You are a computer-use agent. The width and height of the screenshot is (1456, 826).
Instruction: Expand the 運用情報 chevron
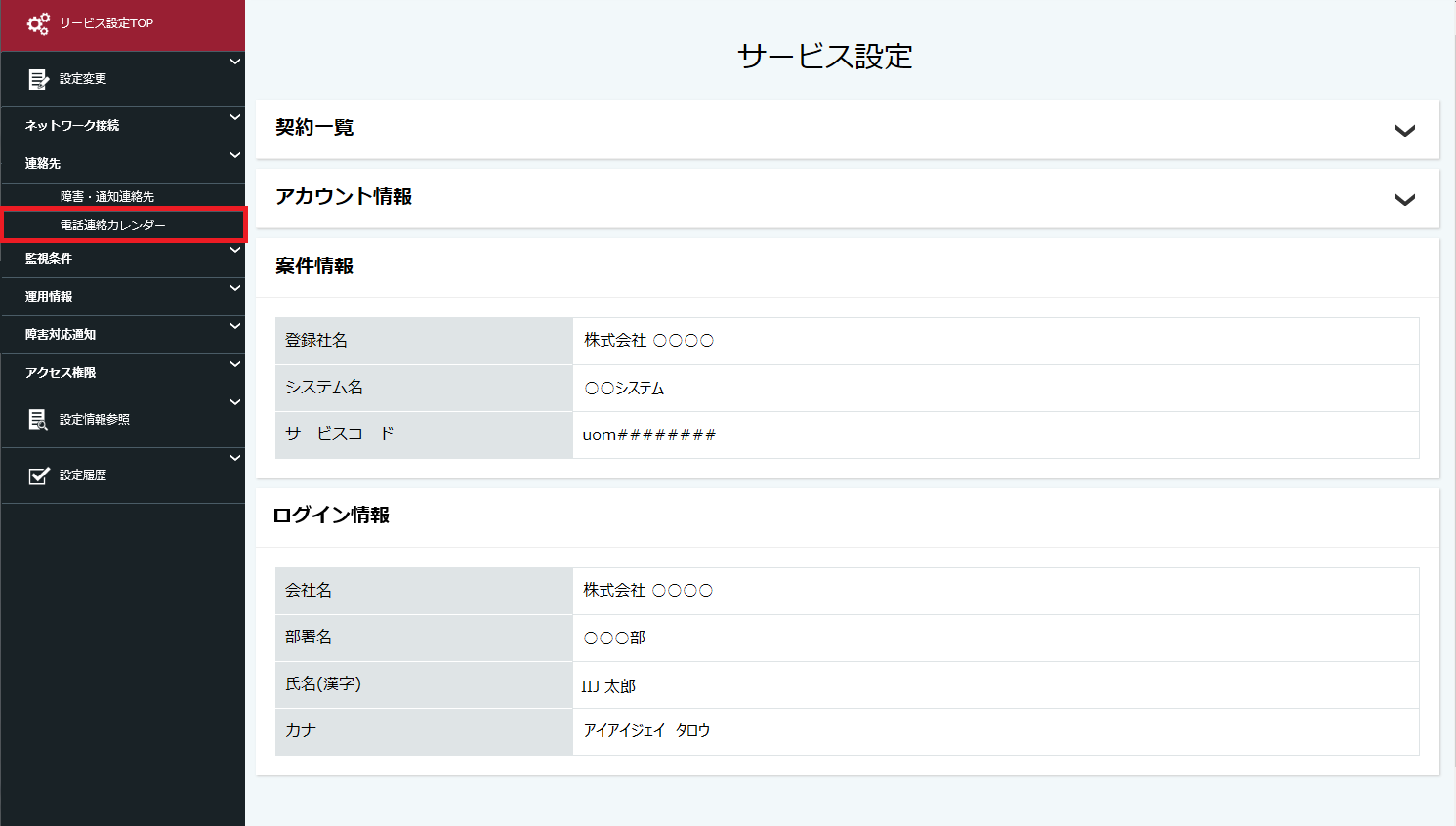tap(235, 288)
